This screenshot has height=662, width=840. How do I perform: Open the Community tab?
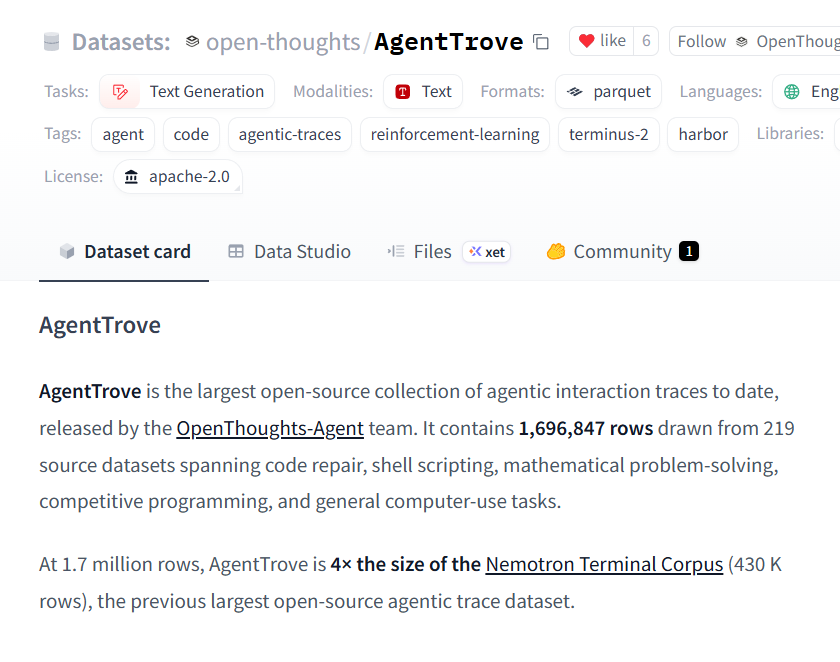point(622,251)
